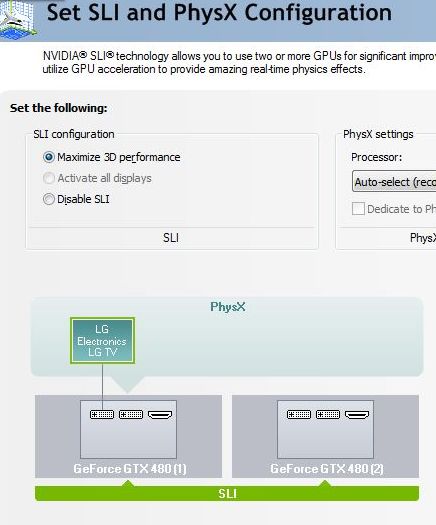Click the 'SLI configuration' group label

74,134
